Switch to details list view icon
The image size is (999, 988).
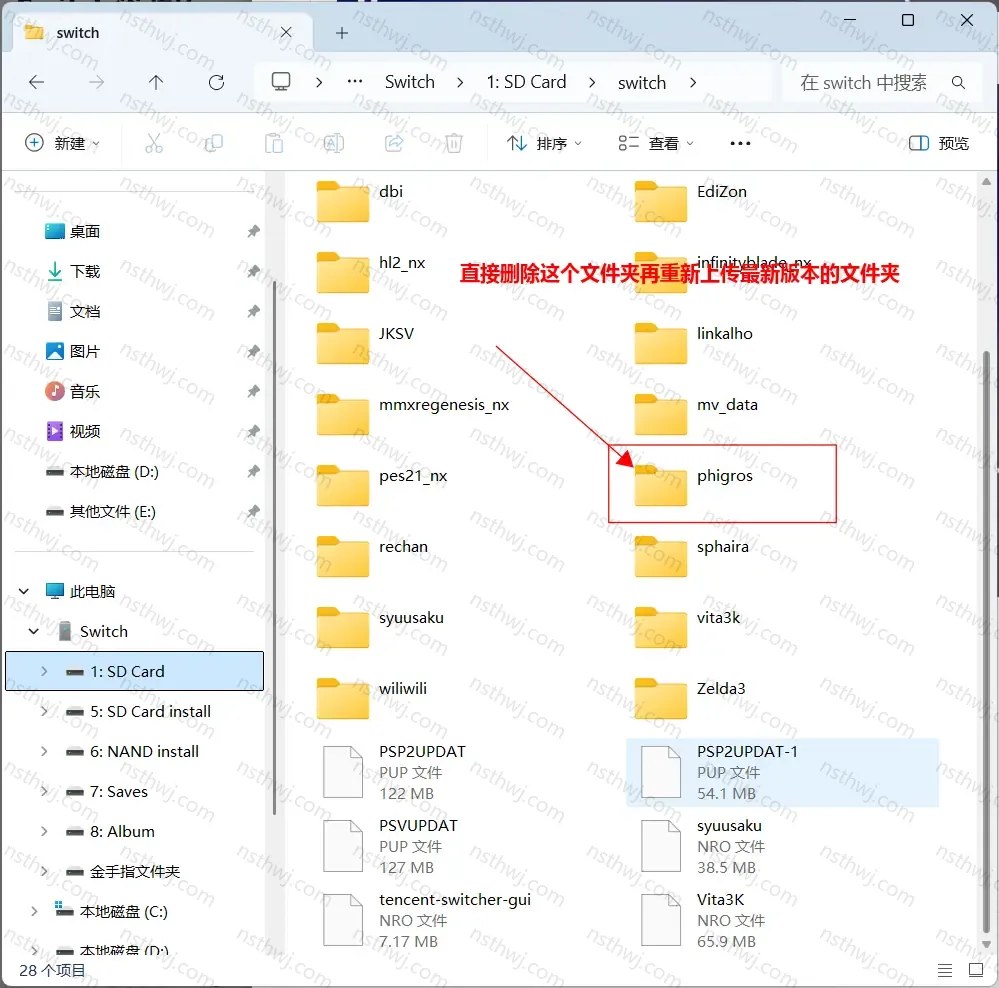[945, 970]
